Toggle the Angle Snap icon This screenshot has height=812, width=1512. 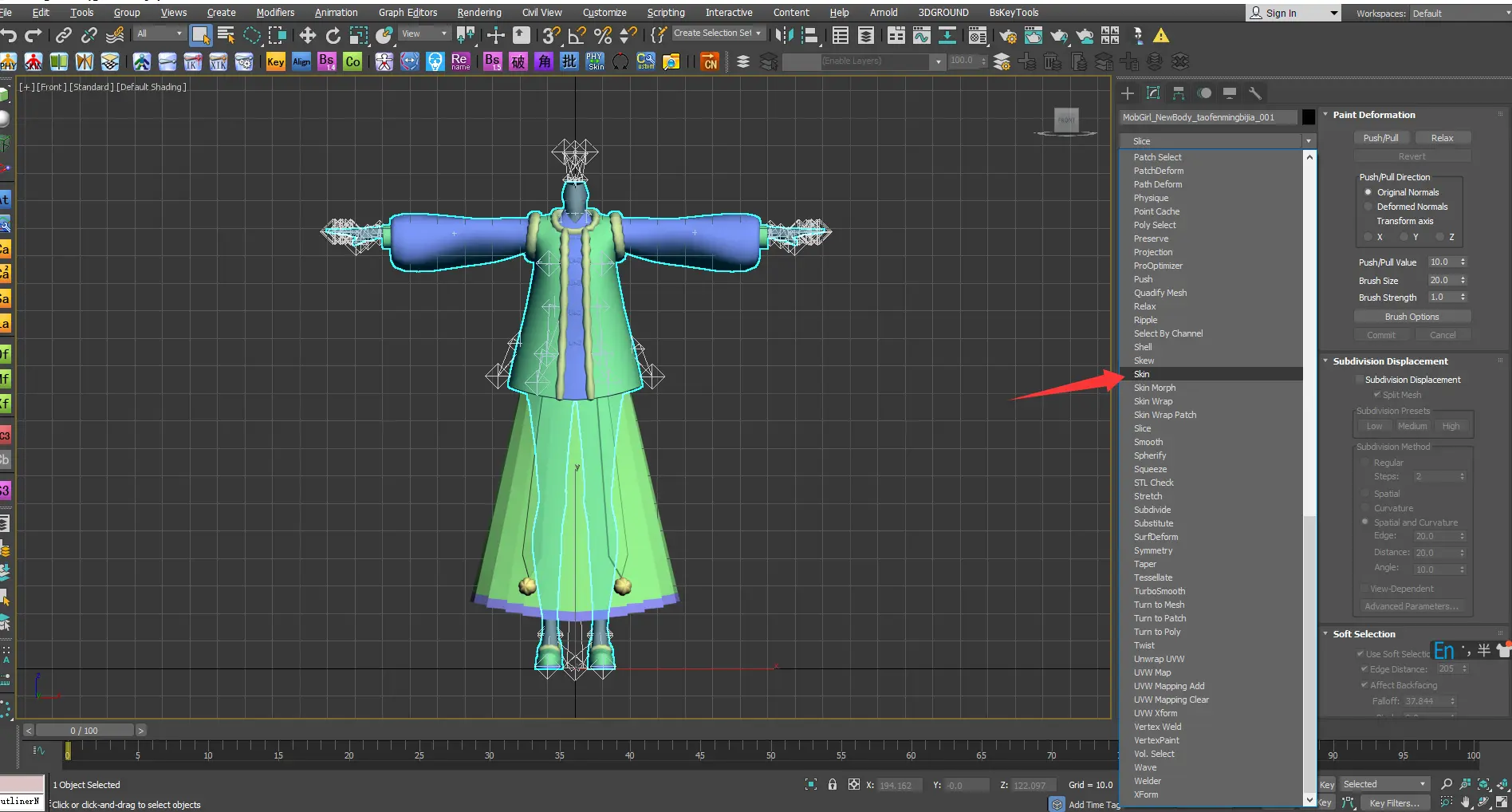(x=577, y=35)
